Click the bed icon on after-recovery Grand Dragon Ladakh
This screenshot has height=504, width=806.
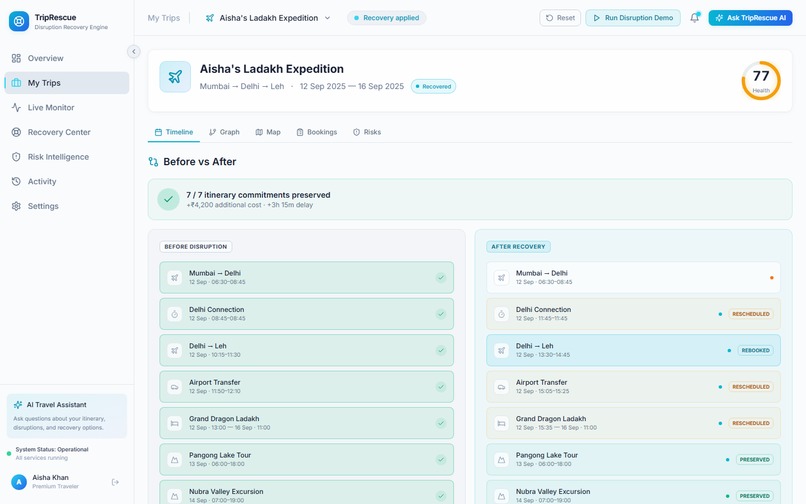click(501, 424)
